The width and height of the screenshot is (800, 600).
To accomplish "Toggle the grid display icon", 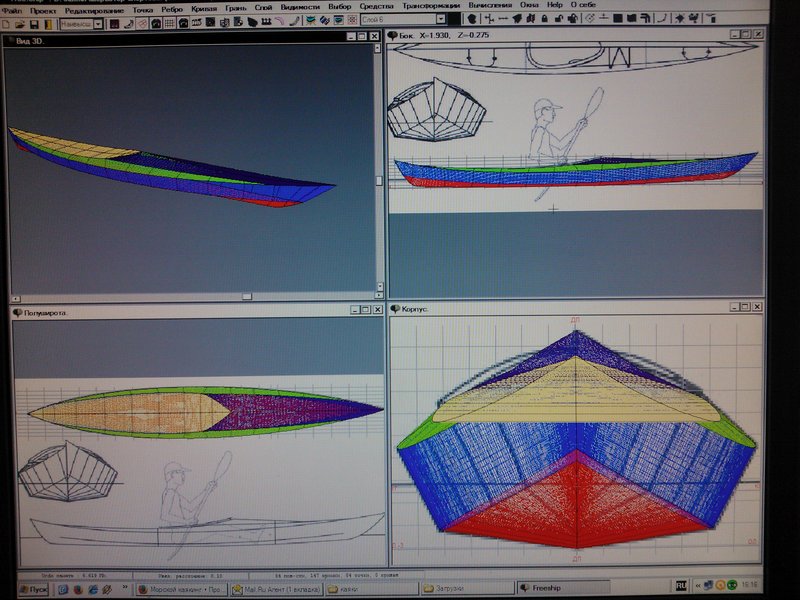I will point(169,24).
